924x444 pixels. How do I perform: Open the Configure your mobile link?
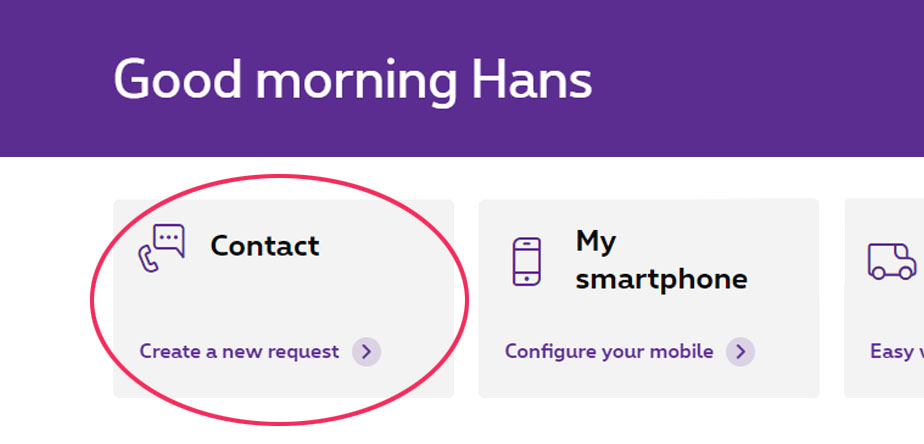click(x=609, y=351)
